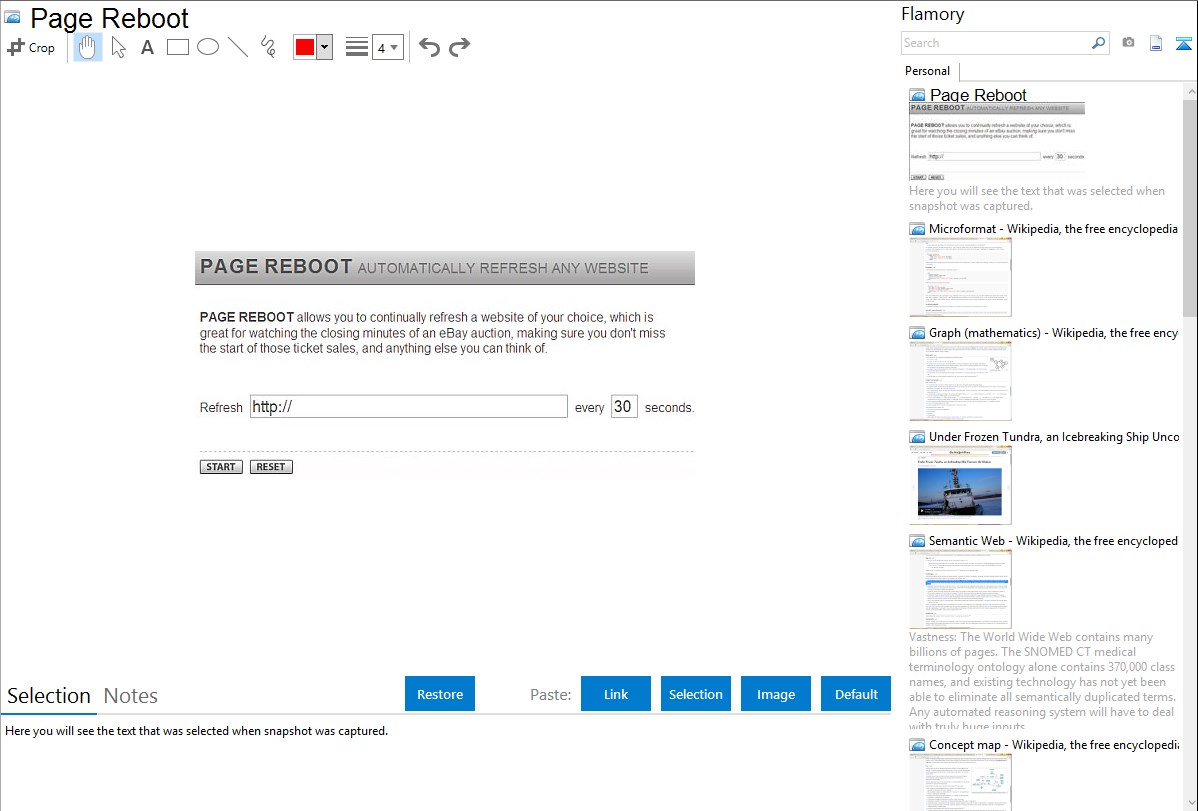Select the ellipse shape tool
Image resolution: width=1198 pixels, height=811 pixels.
coord(208,47)
